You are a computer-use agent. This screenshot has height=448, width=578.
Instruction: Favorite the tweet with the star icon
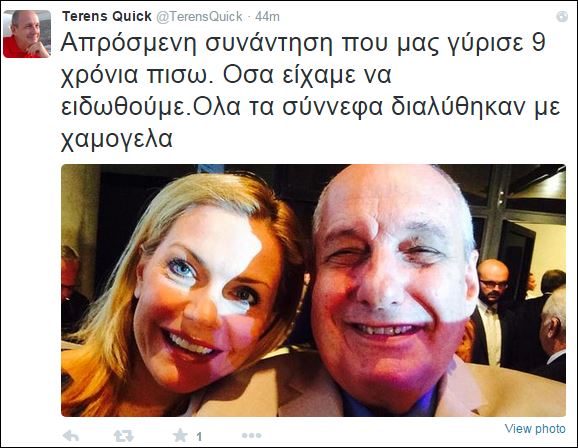[x=180, y=435]
